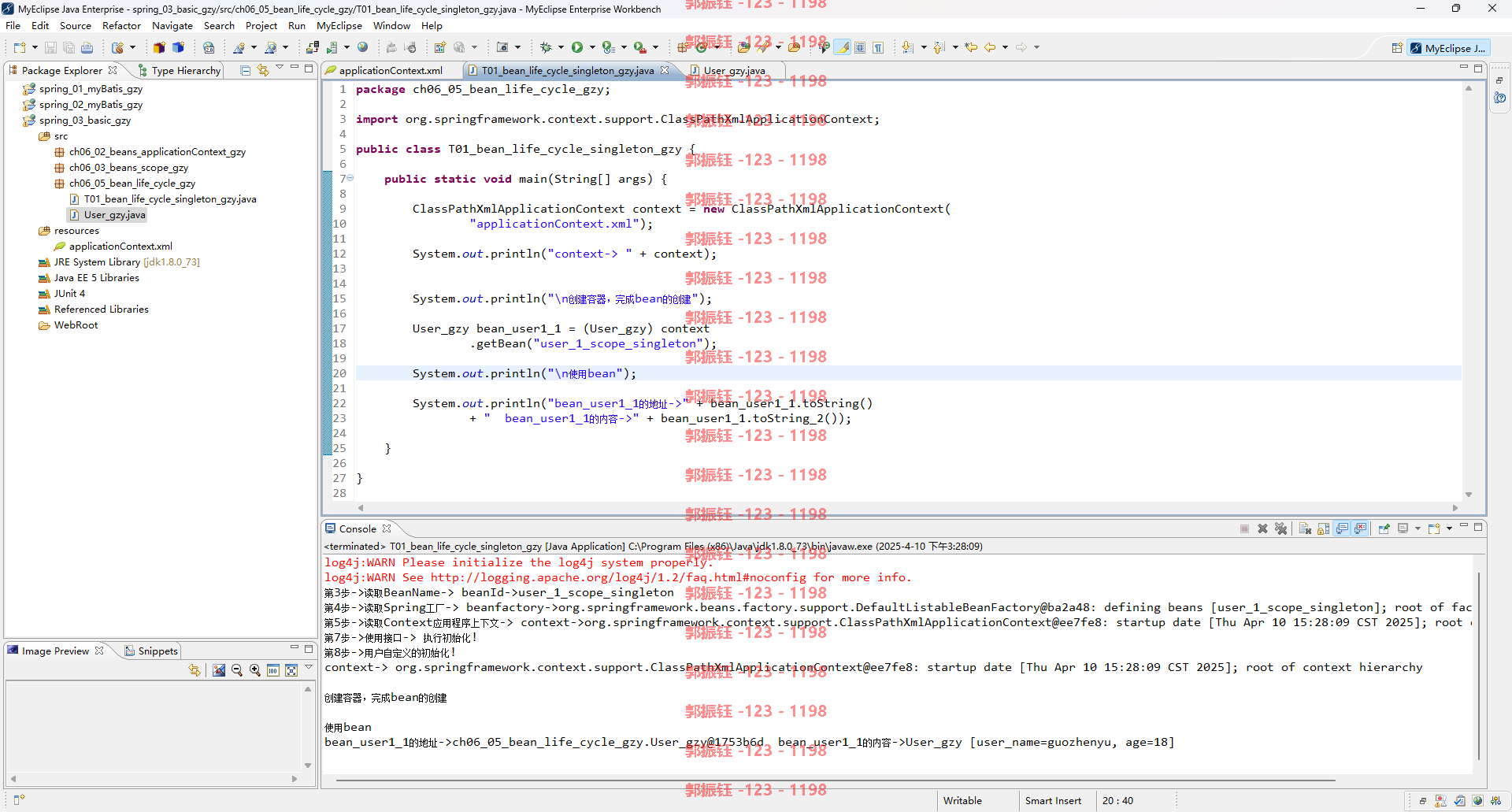Click the capture screenshot camera icon
The height and width of the screenshot is (812, 1512).
[502, 47]
